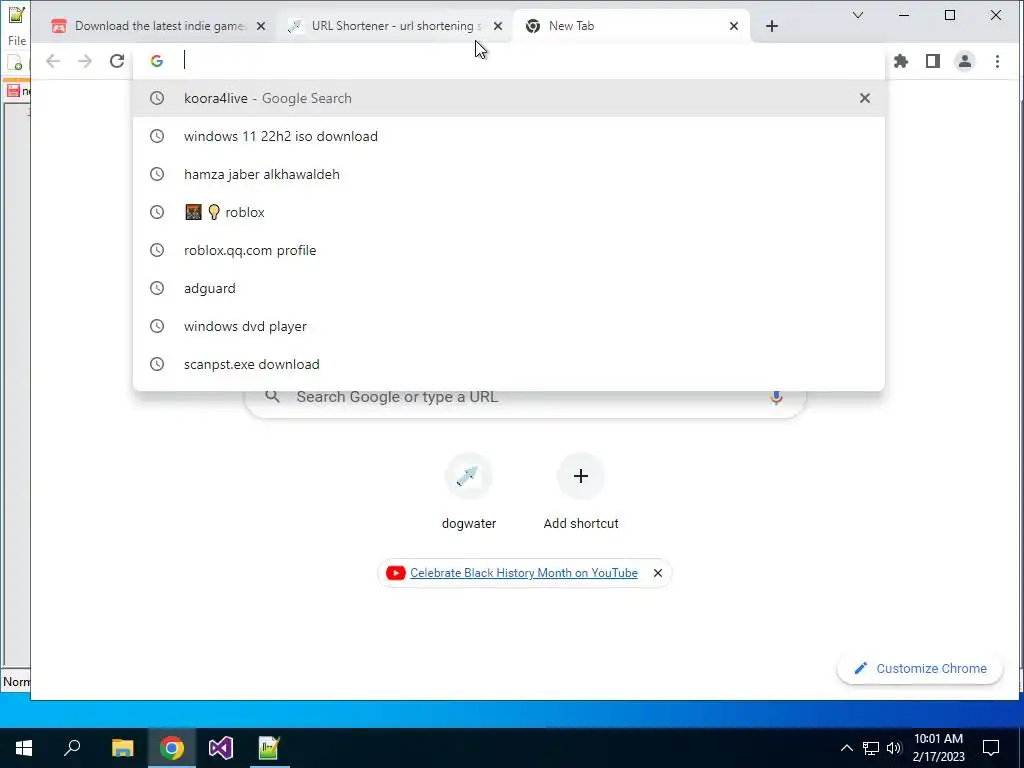Open the profile avatar icon
The height and width of the screenshot is (768, 1024).
(x=965, y=61)
